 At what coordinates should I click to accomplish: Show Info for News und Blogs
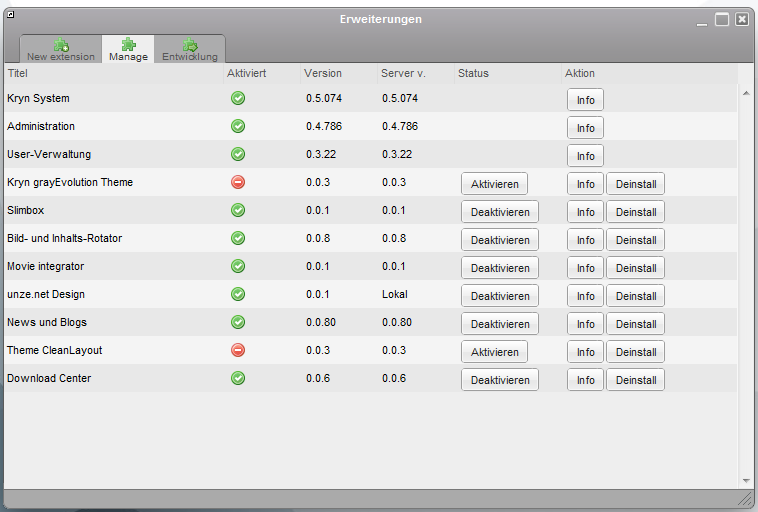coord(585,324)
